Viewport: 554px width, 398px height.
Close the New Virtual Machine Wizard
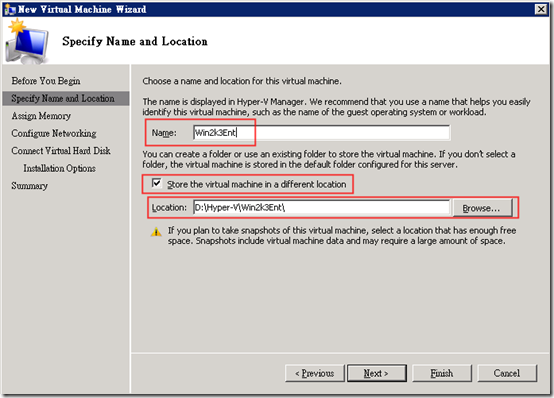[541, 9]
